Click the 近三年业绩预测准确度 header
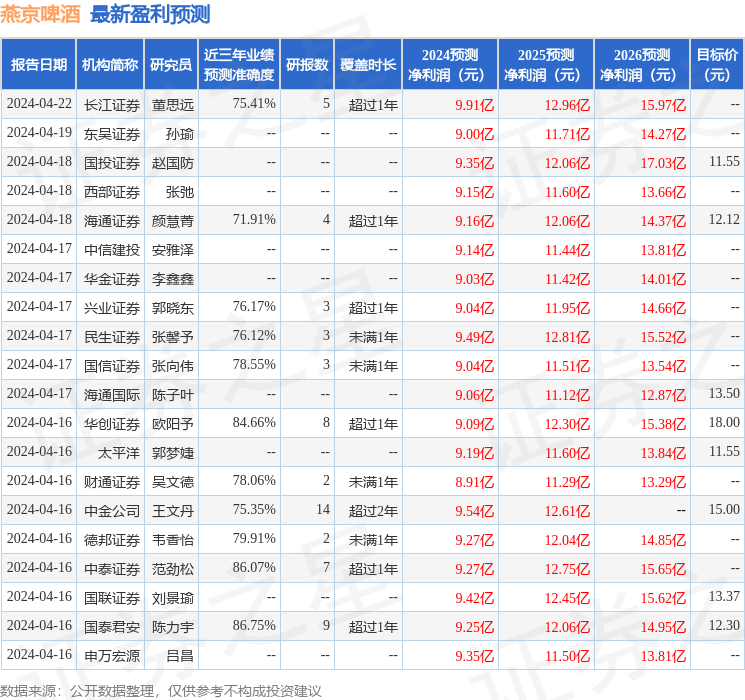 pos(239,65)
